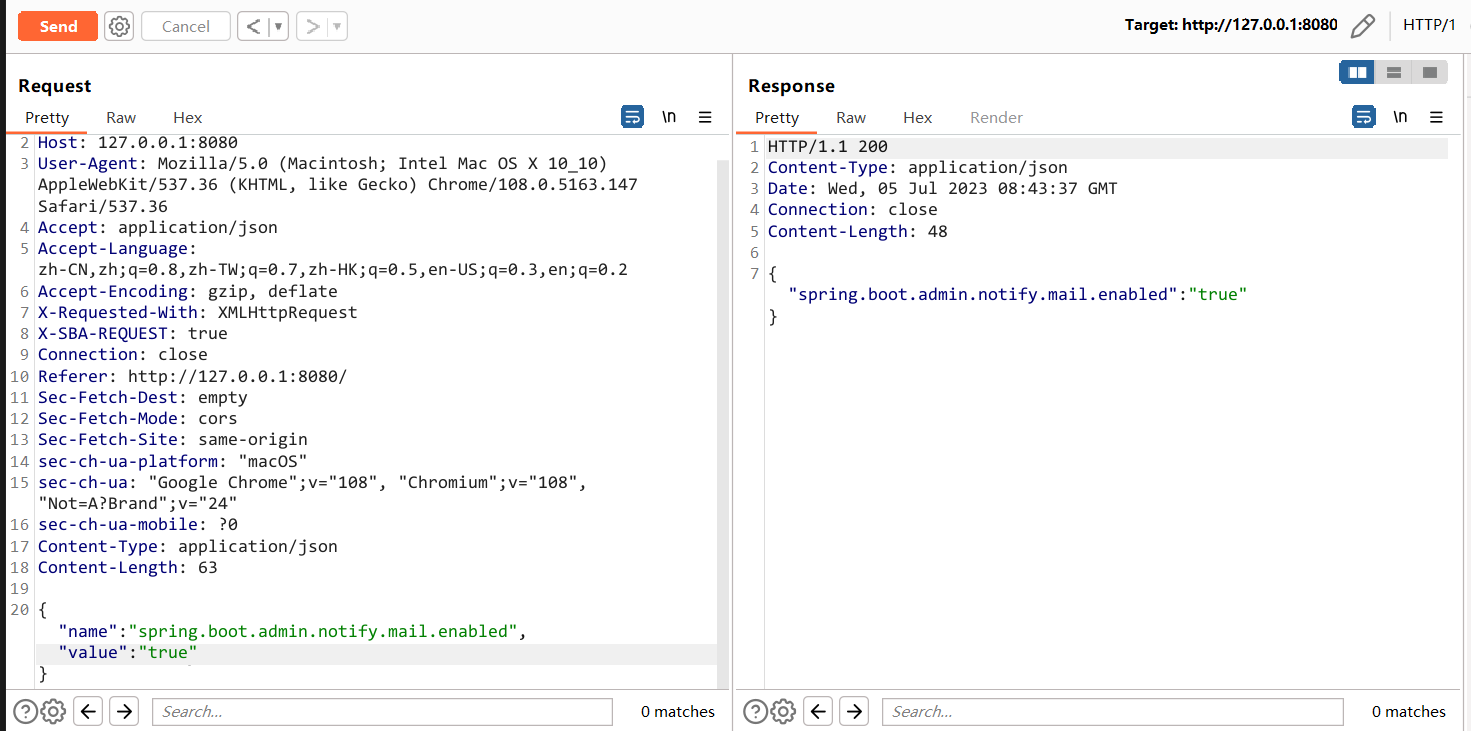Toggle word wrap in Request panel
This screenshot has width=1471, height=731.
pyautogui.click(x=633, y=117)
